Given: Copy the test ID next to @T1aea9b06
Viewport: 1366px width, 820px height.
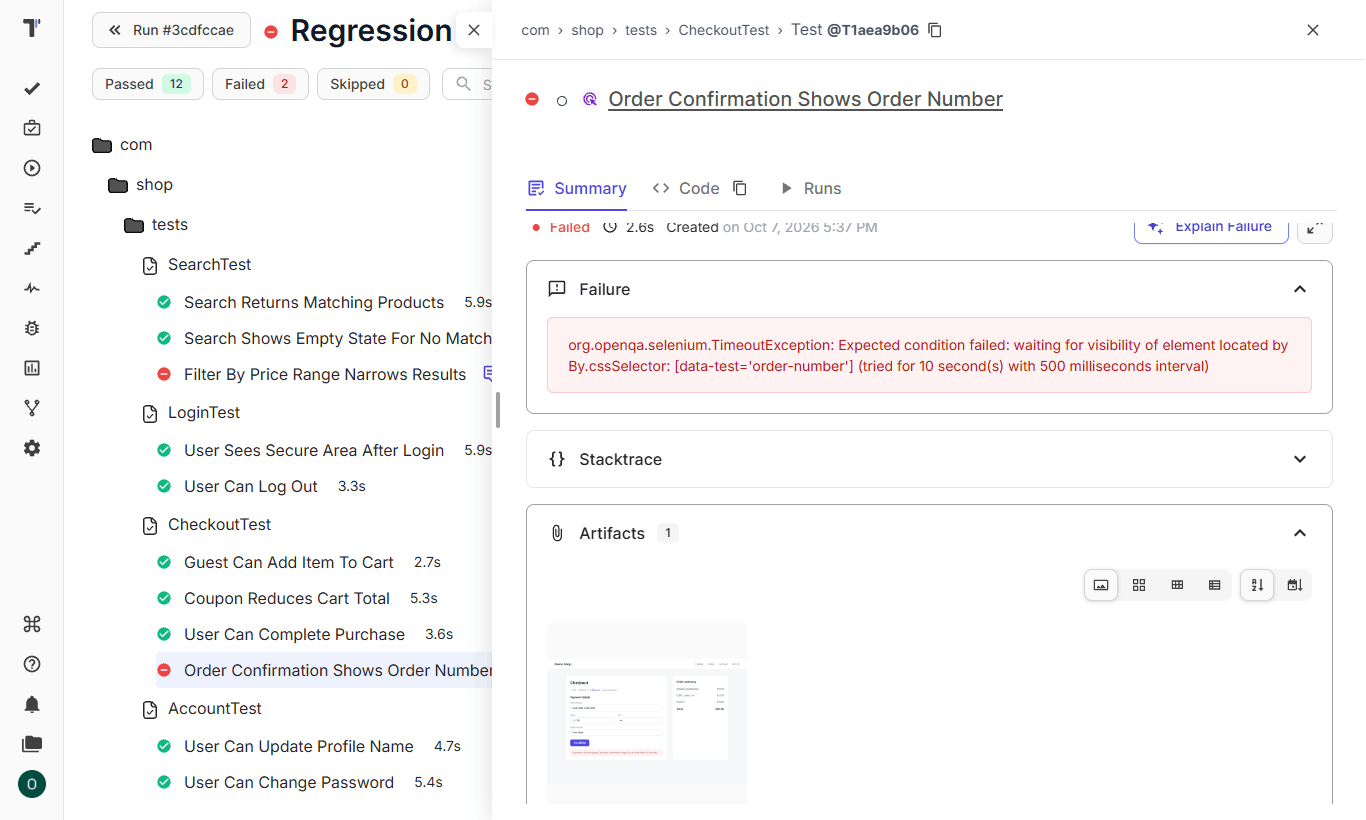Looking at the screenshot, I should click(935, 30).
